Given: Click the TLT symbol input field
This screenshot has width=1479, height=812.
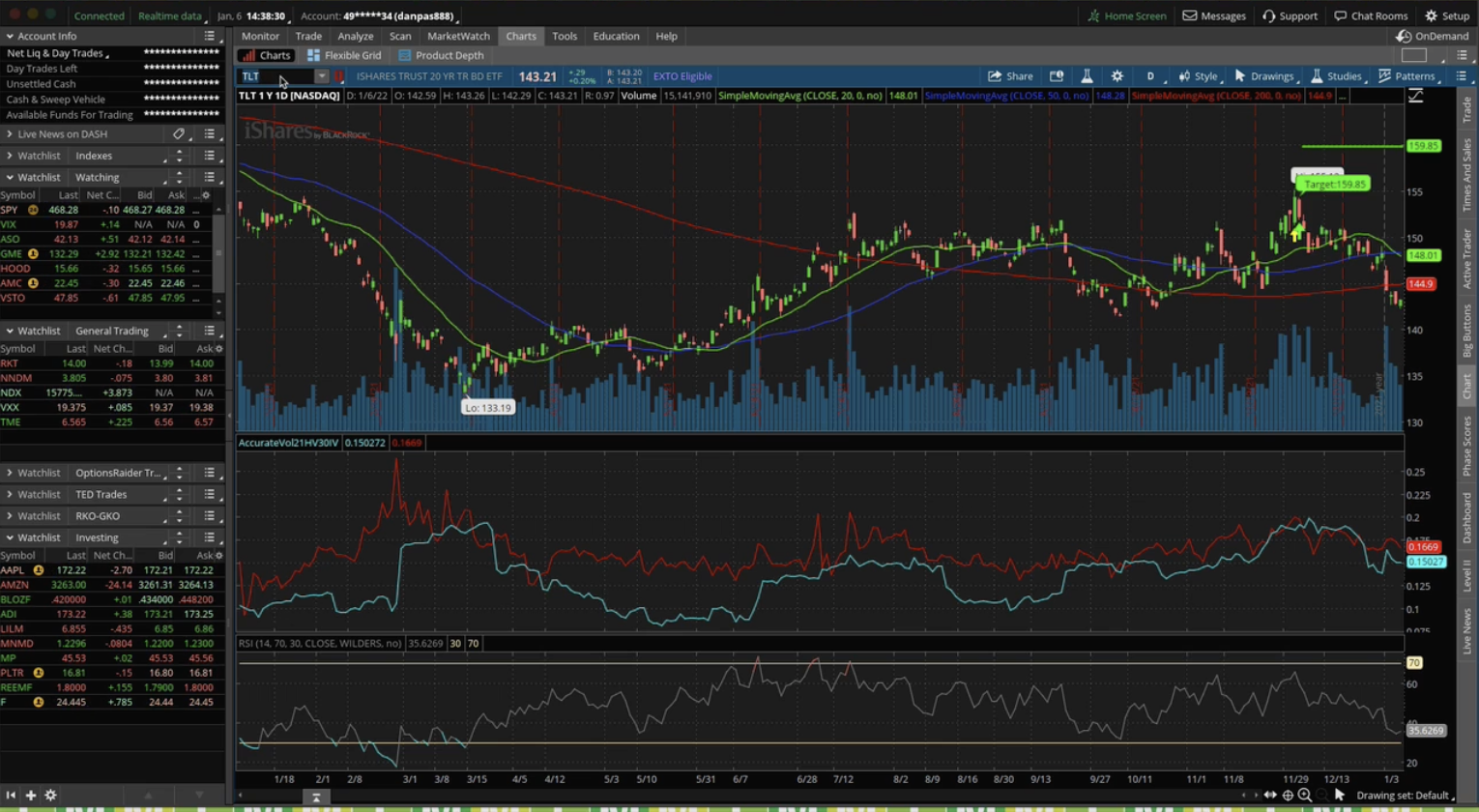Looking at the screenshot, I should tap(275, 76).
